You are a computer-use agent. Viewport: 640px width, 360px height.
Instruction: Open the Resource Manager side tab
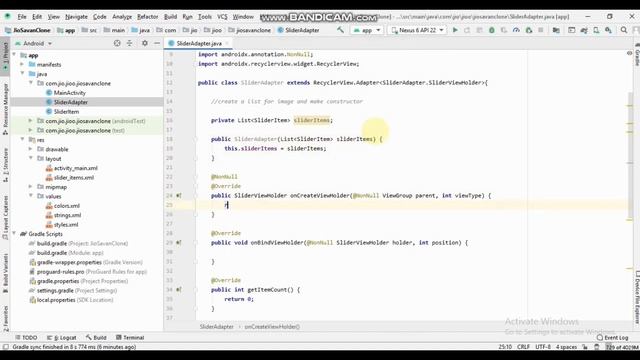(x=5, y=109)
